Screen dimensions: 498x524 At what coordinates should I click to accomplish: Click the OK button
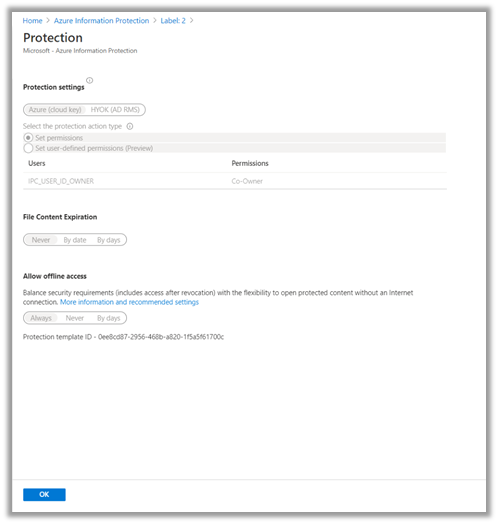44,495
